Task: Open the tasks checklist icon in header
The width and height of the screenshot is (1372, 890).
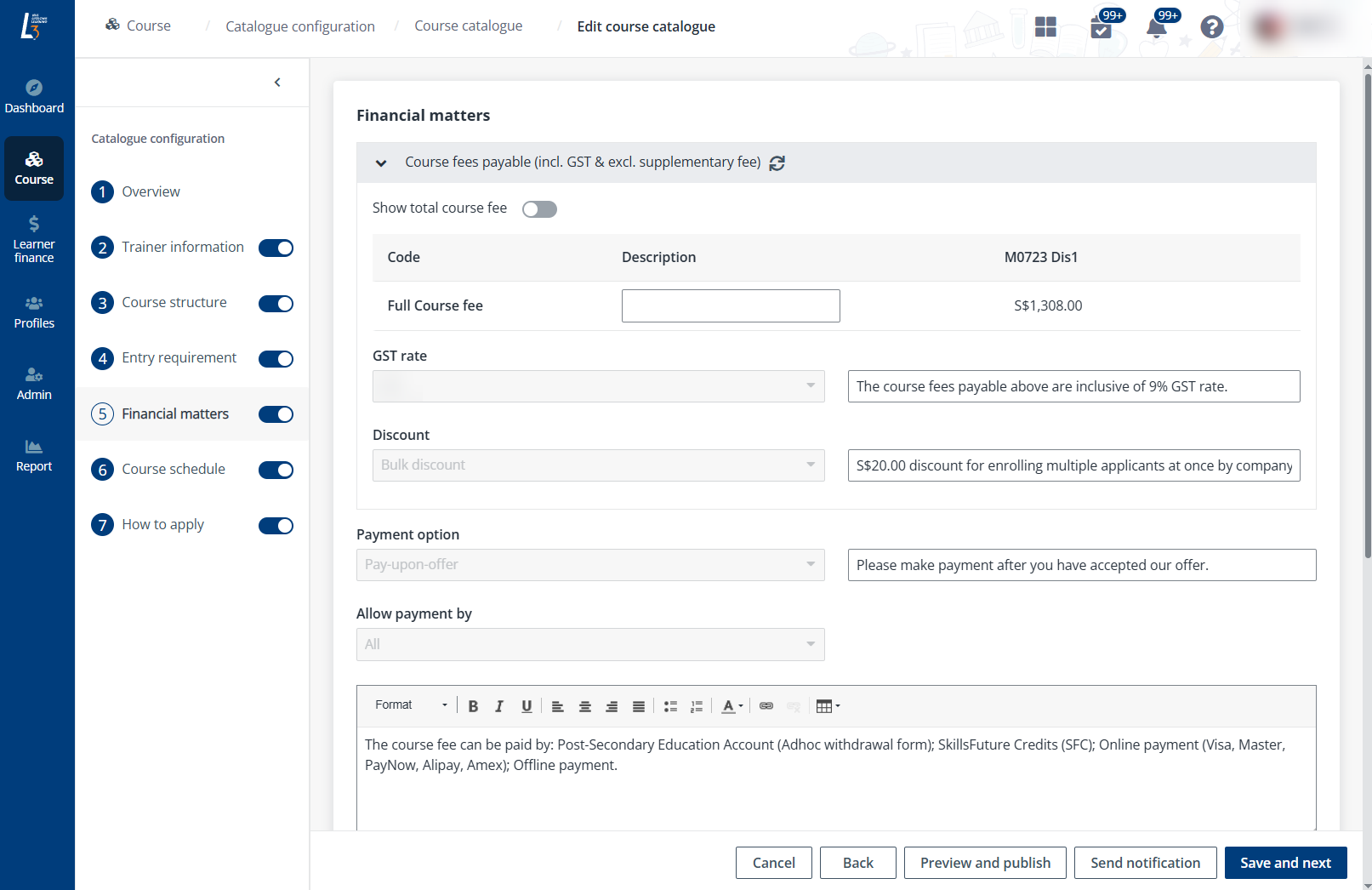Action: [x=1101, y=29]
